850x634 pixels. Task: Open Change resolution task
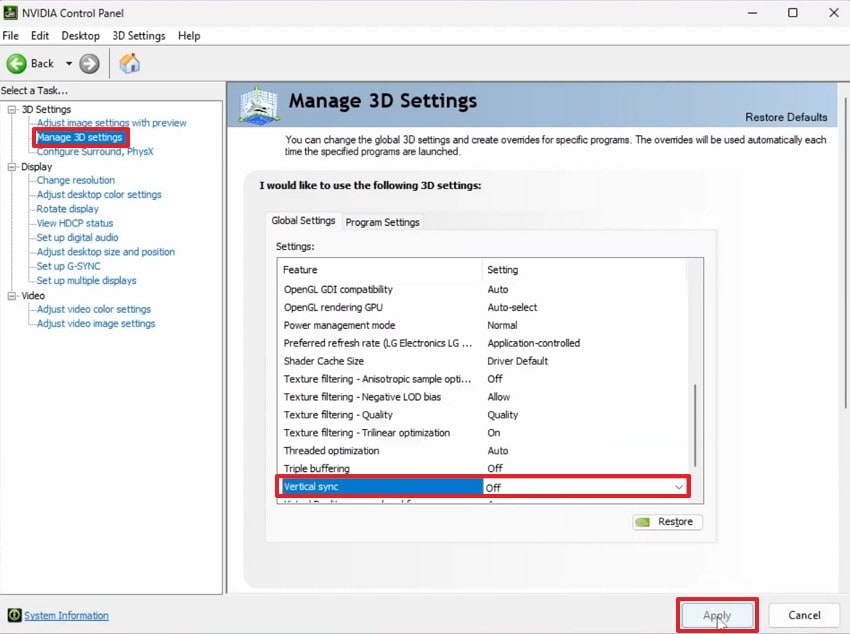pos(75,180)
